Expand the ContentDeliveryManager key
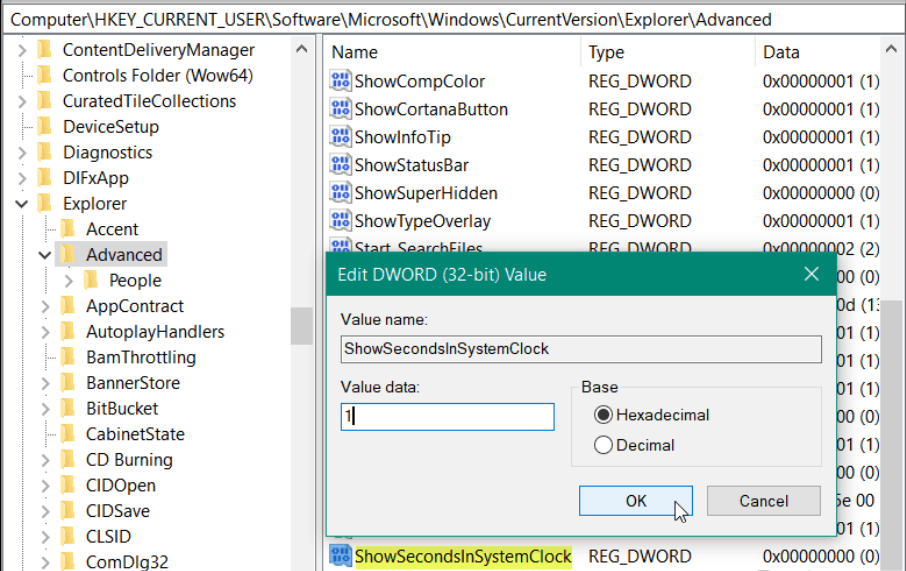The width and height of the screenshot is (906, 571). click(x=21, y=50)
